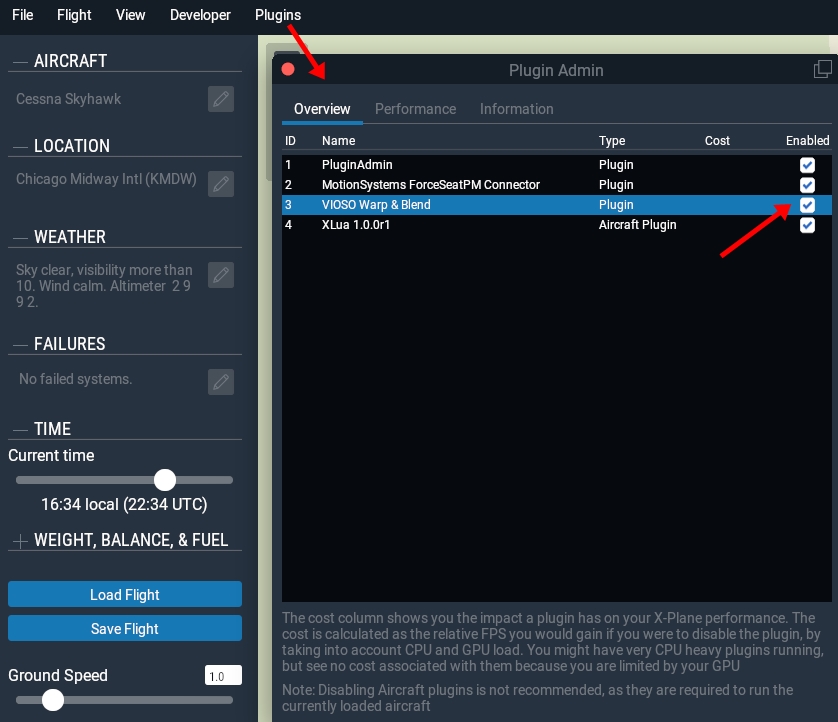Click the Ground Speed slider handle

52,700
